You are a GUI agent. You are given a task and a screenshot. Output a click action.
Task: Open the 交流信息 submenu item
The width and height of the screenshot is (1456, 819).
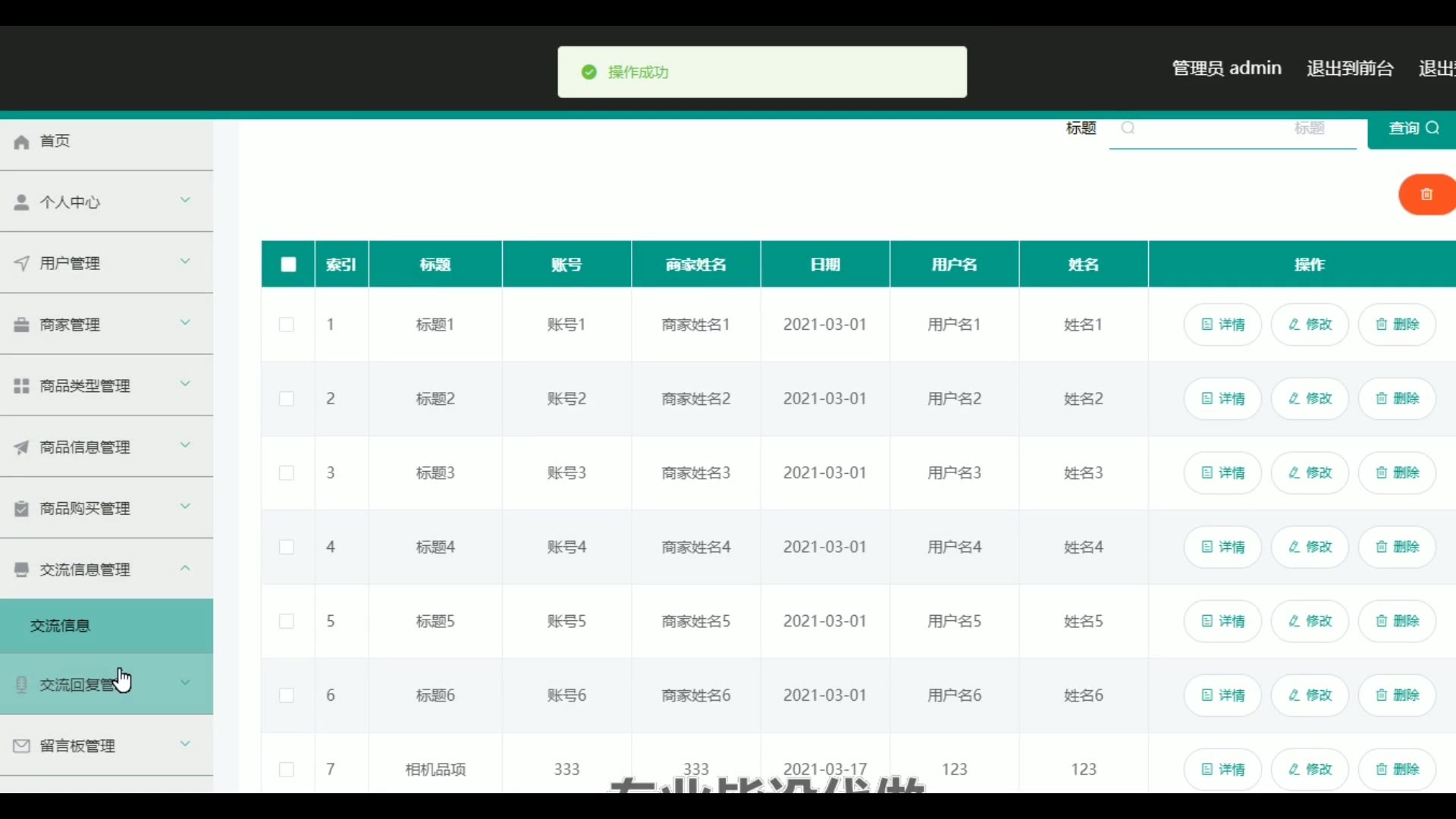(x=61, y=626)
